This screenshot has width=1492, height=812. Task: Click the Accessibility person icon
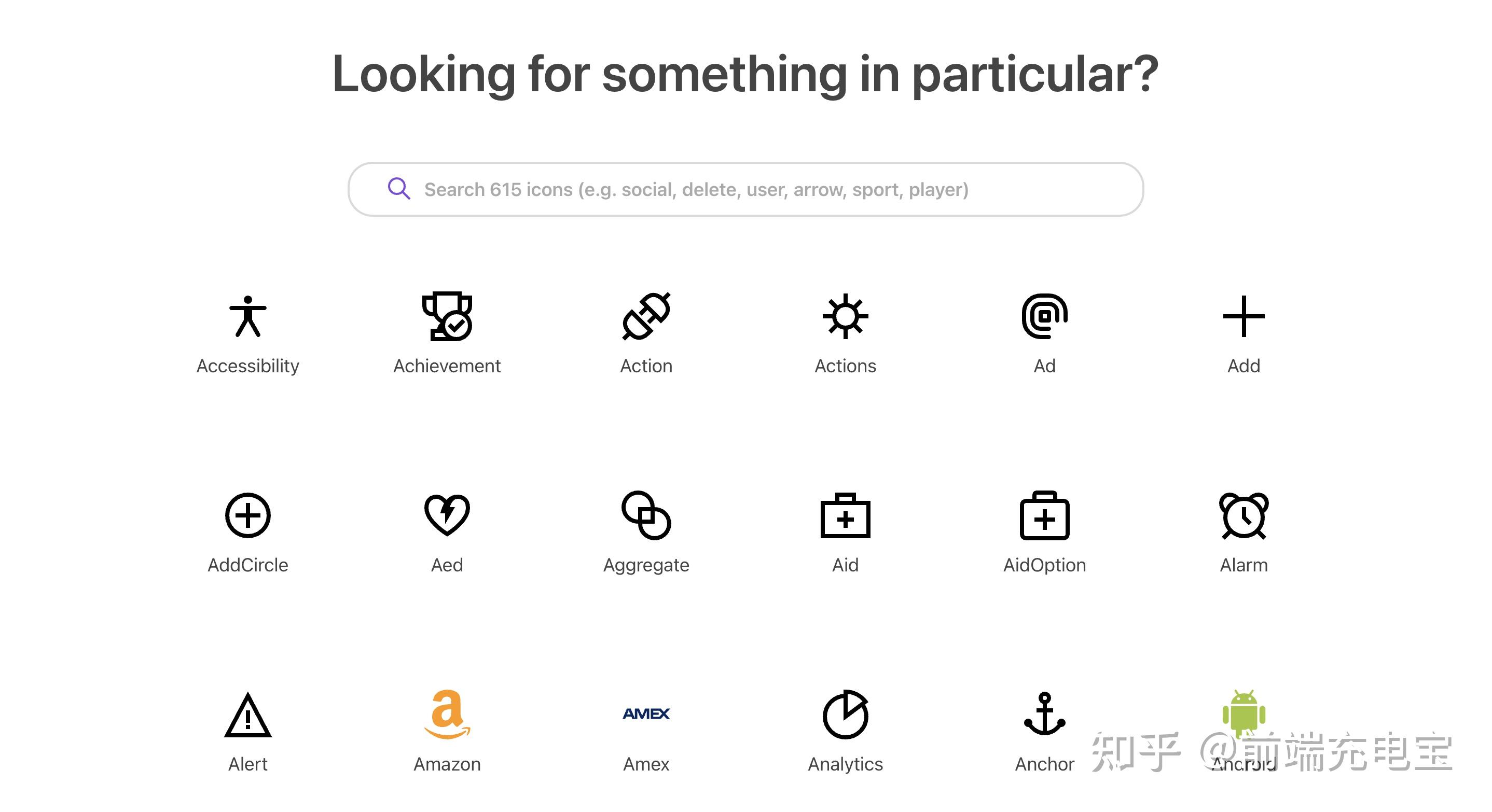click(x=248, y=316)
